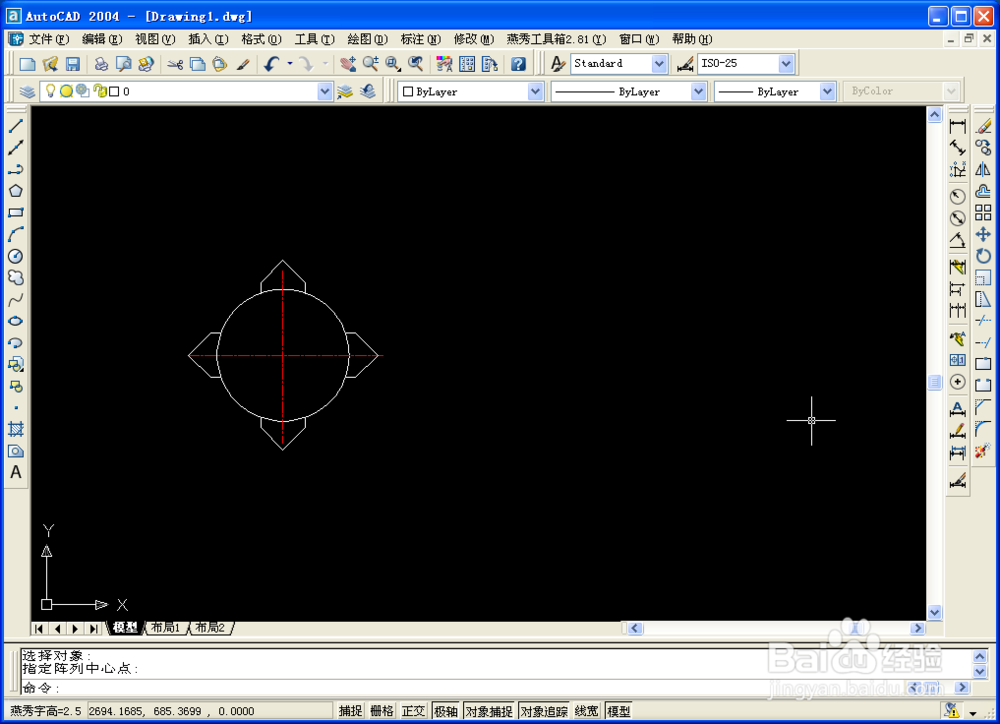Toggle layer 0 lightbulb on/off
Image resolution: width=1000 pixels, height=724 pixels.
coord(50,91)
